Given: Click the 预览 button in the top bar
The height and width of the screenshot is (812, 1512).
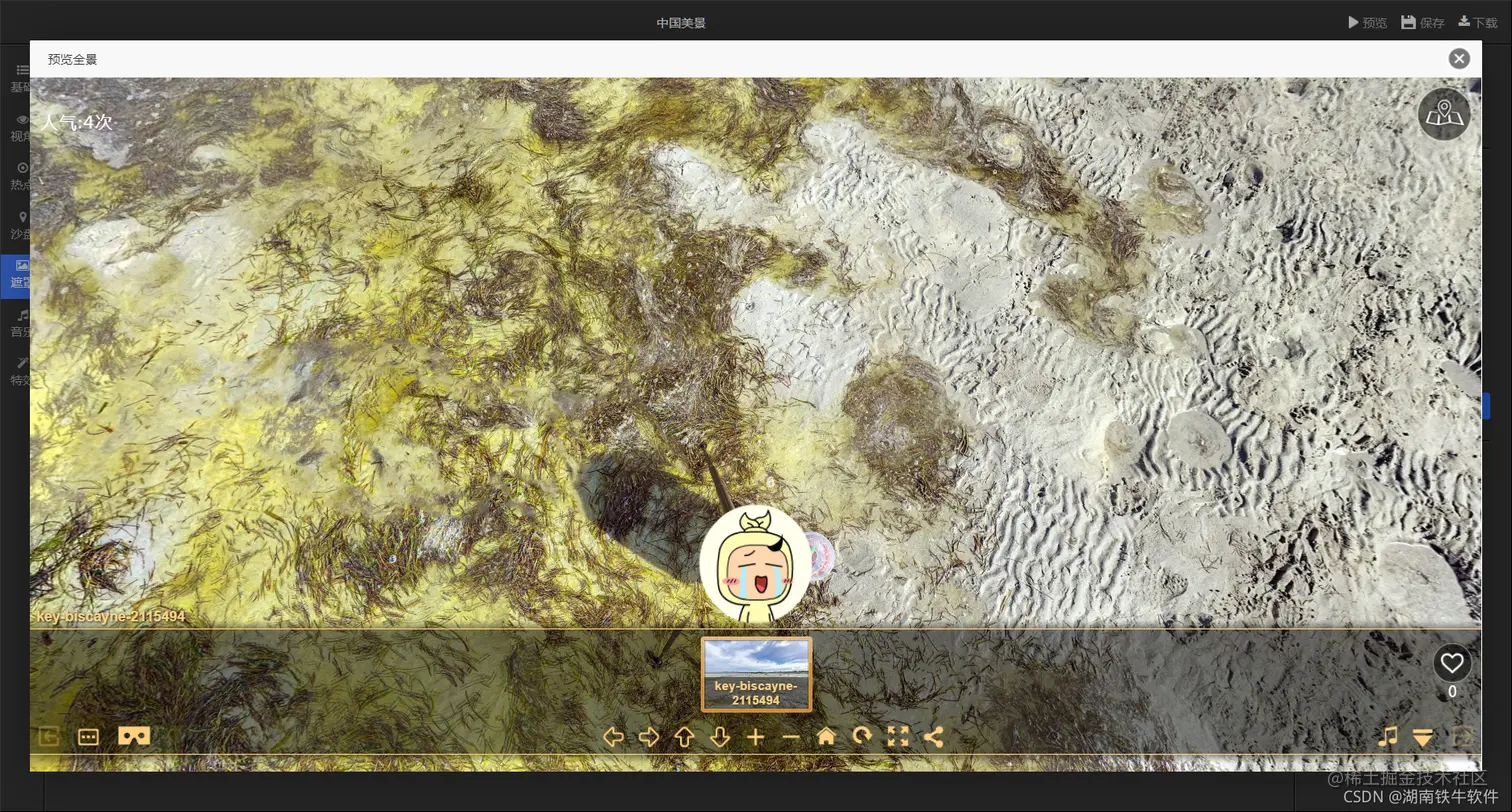Looking at the screenshot, I should (1367, 22).
